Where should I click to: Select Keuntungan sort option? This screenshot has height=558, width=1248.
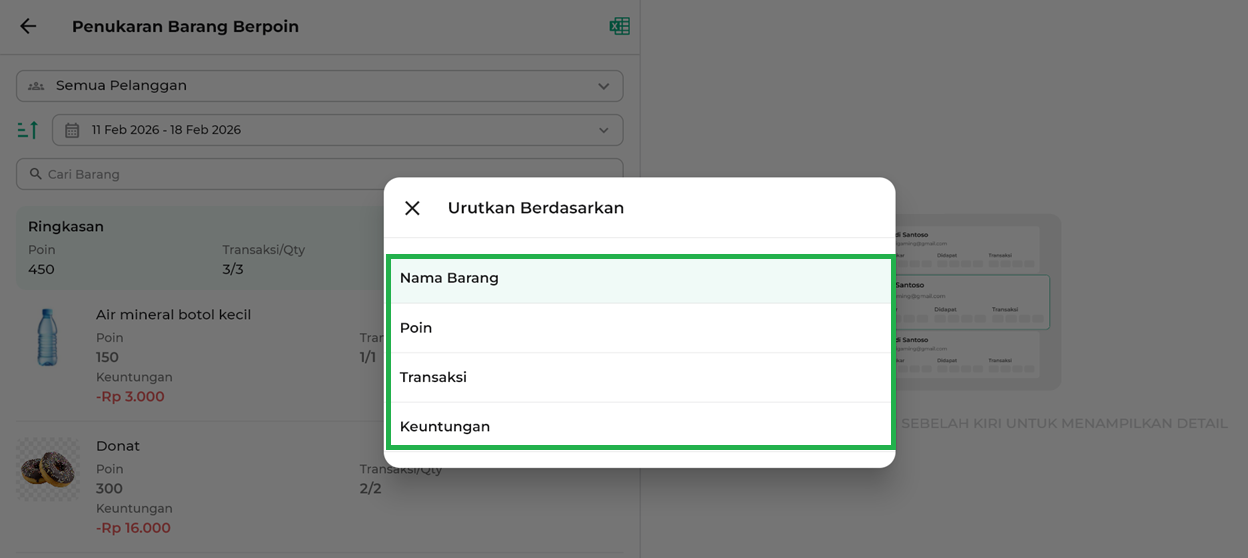(x=640, y=426)
